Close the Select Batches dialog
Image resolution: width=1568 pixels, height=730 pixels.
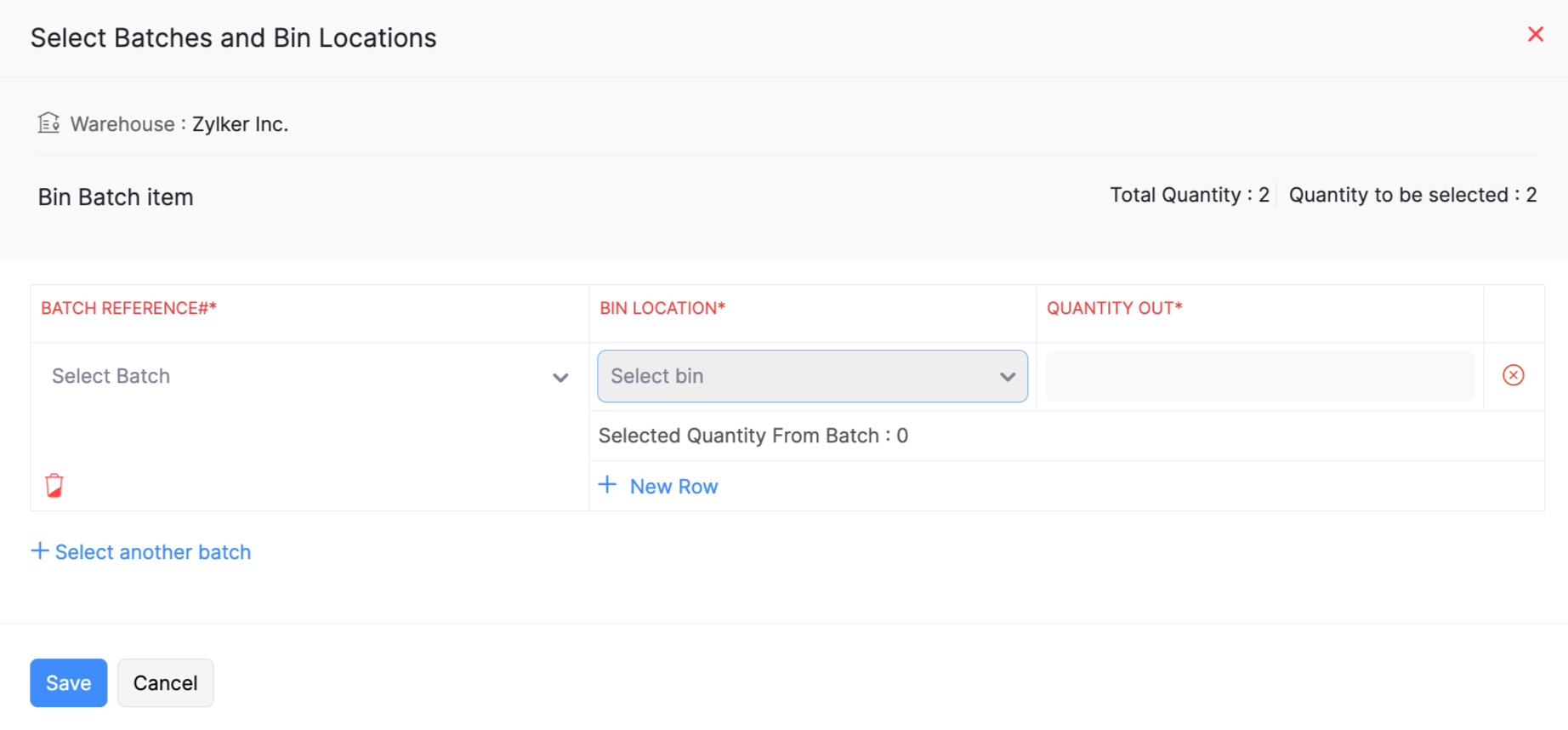coord(1535,34)
